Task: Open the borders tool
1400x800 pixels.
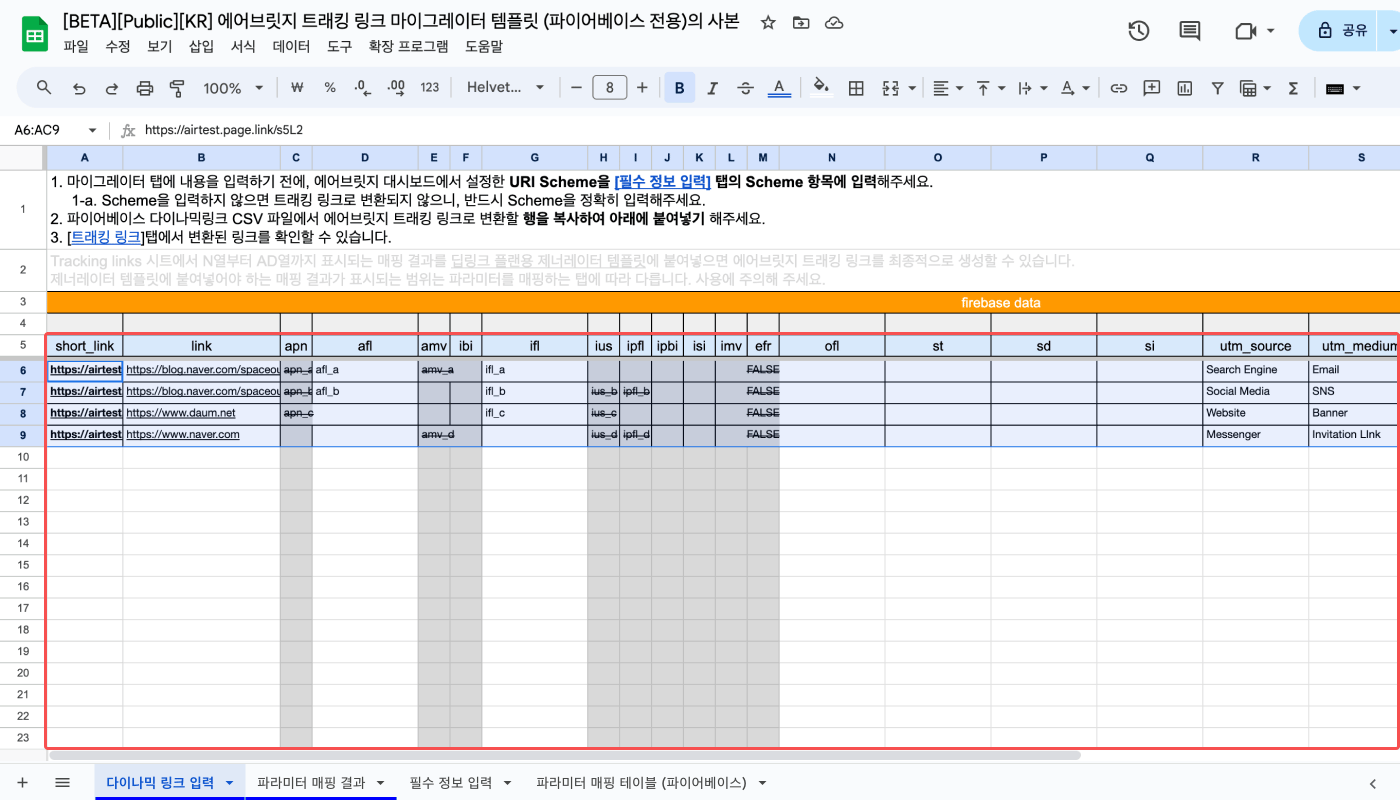Action: point(856,88)
